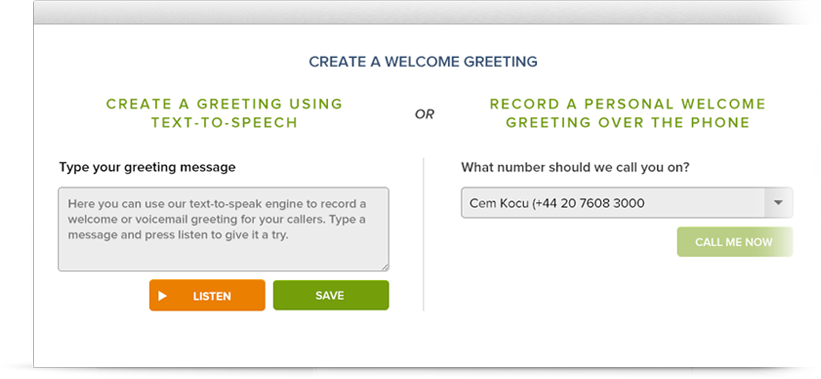Viewport: 821px width, 379px height.
Task: Click the Listen button
Action: tap(207, 295)
